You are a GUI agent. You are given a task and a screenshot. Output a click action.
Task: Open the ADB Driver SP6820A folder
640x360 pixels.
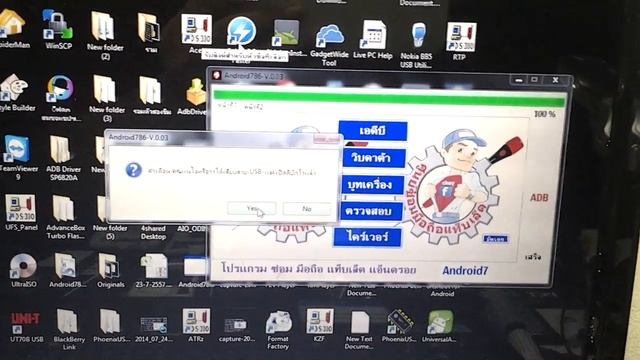63,158
